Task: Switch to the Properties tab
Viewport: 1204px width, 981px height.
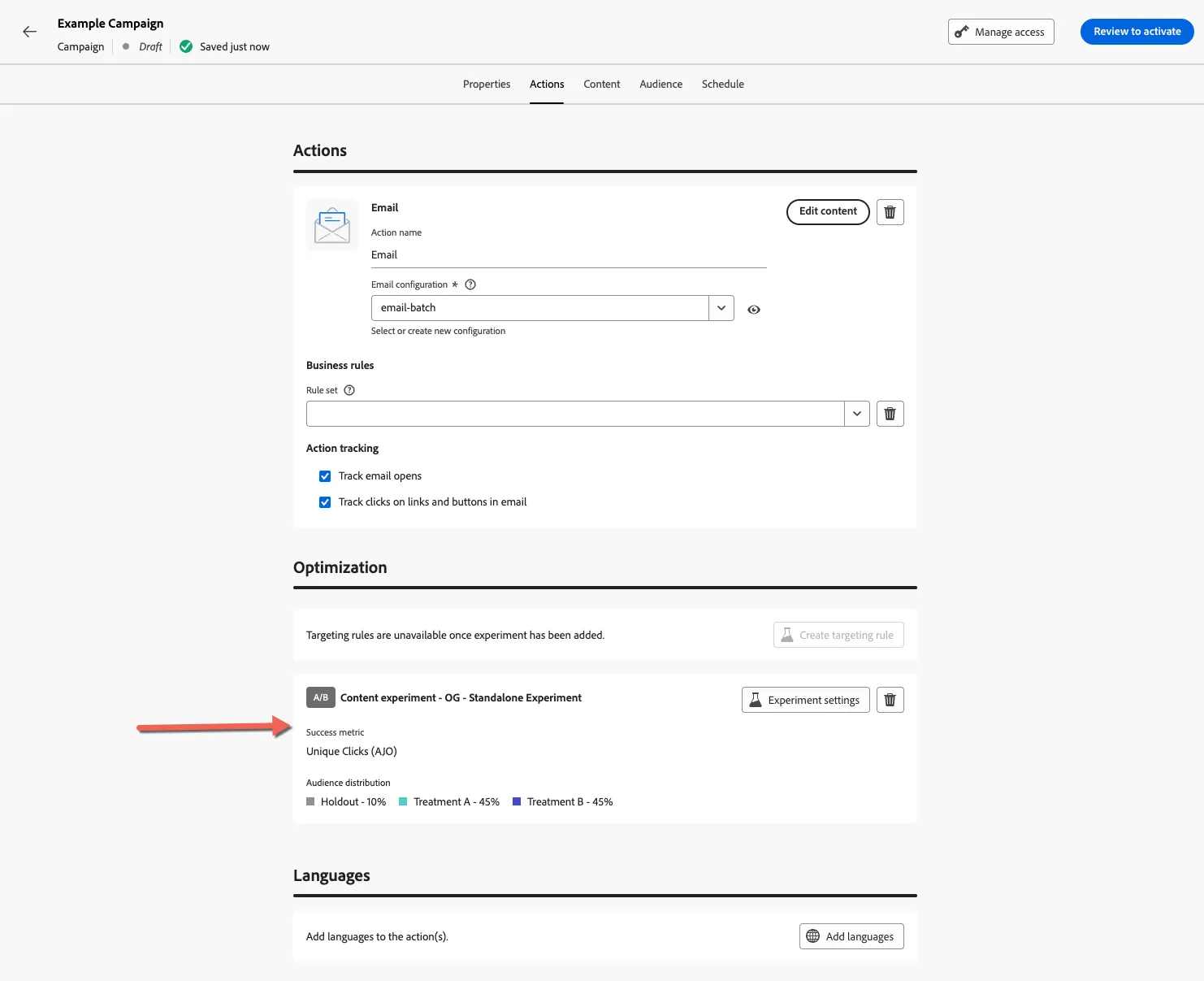Action: pos(487,84)
